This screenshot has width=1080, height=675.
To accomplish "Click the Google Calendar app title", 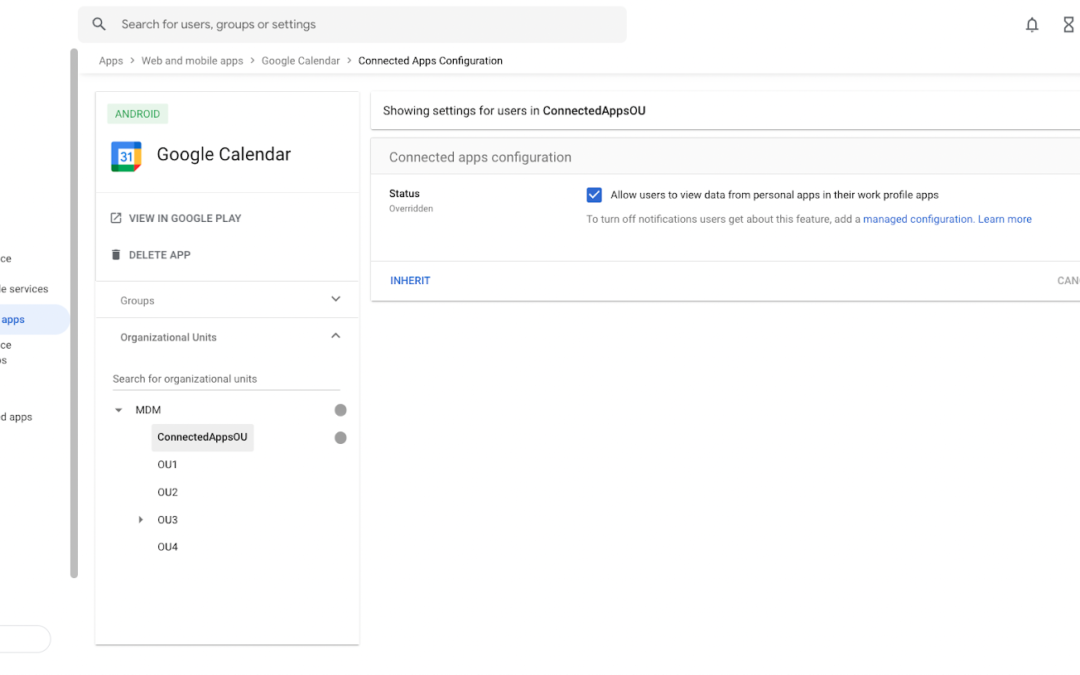I will 224,154.
